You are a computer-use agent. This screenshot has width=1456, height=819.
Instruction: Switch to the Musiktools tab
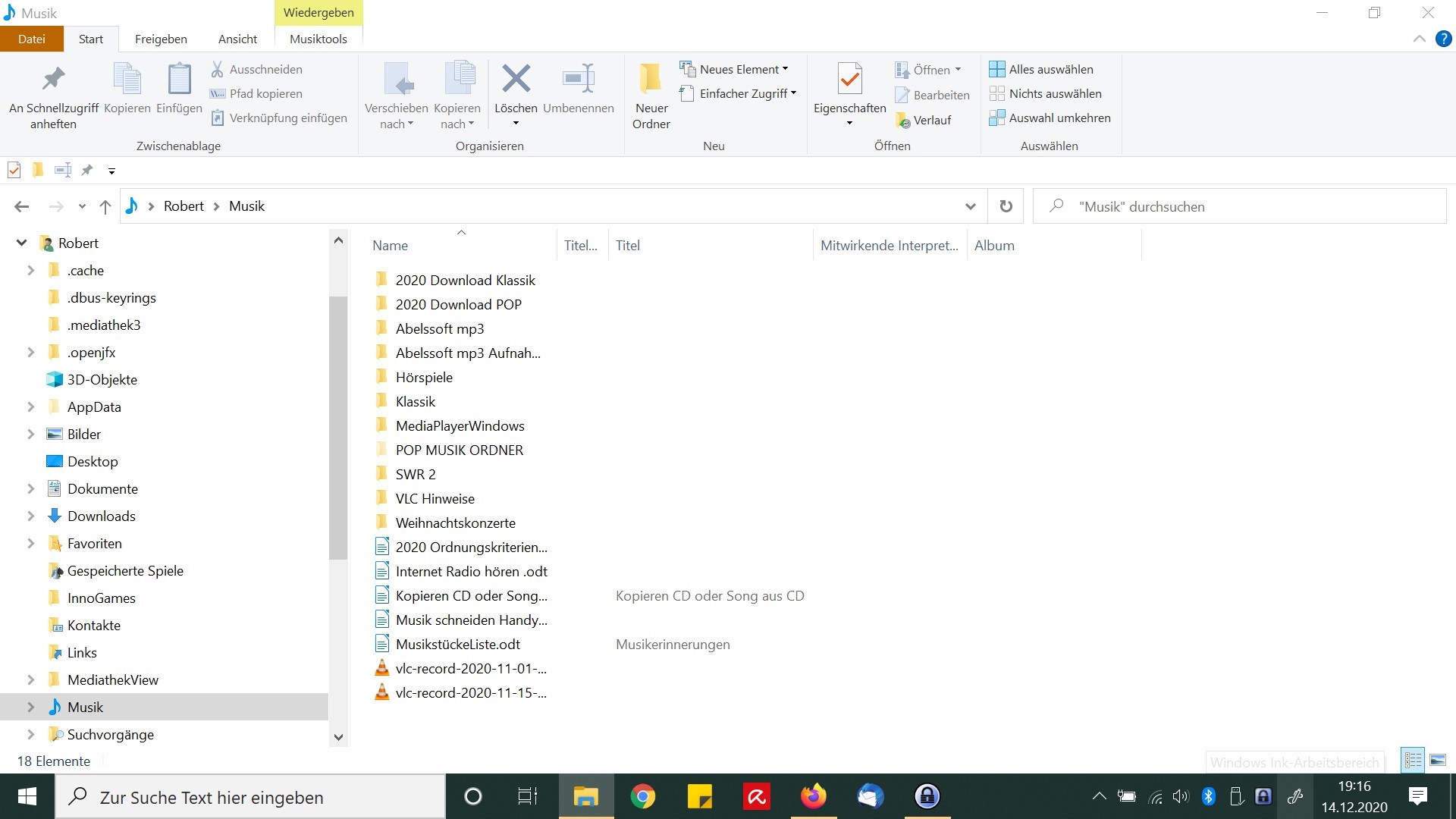coord(318,39)
